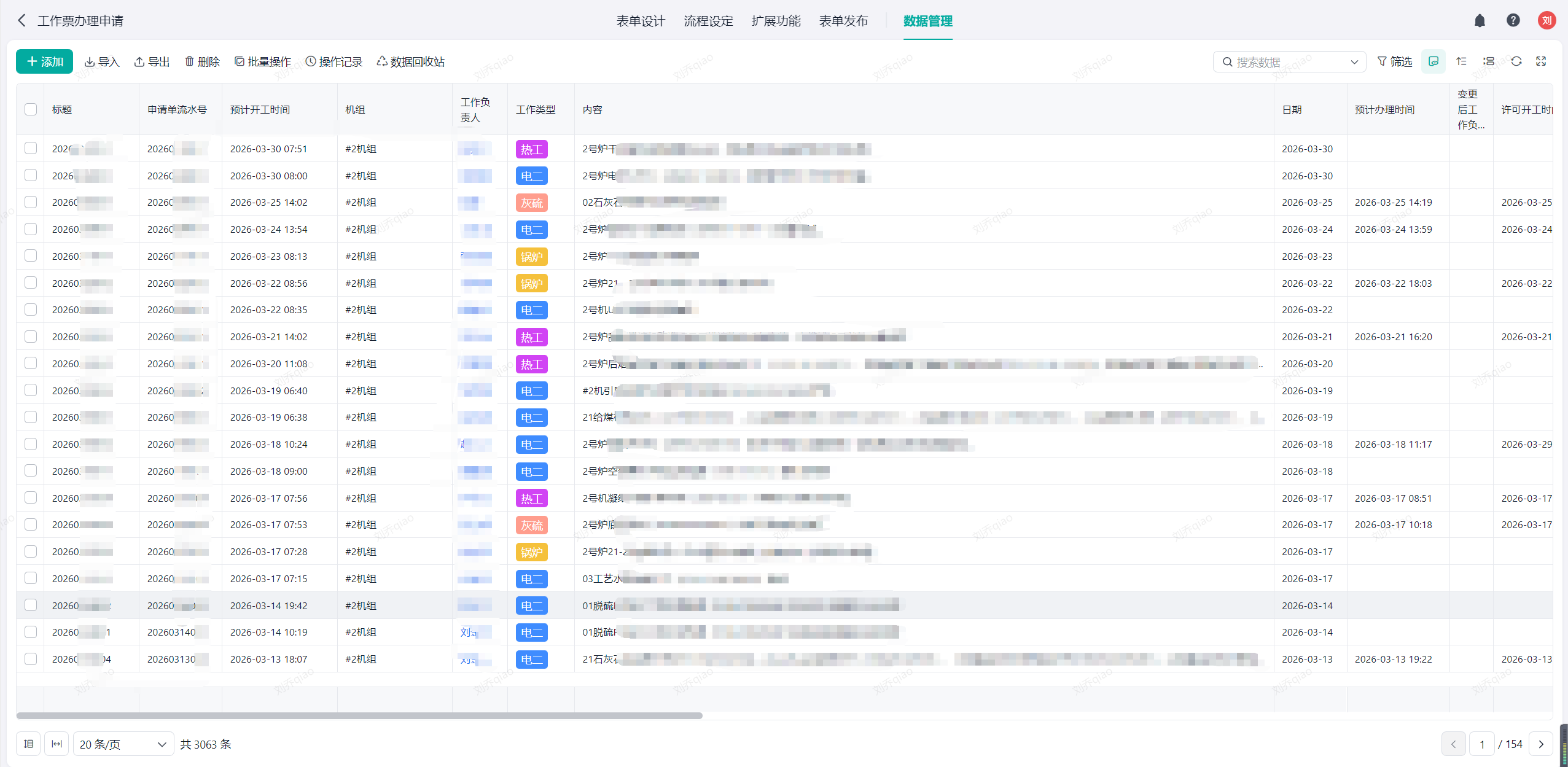Click the 热工 tag in 2026-03-20 11:08 row
The width and height of the screenshot is (1568, 767).
[531, 364]
